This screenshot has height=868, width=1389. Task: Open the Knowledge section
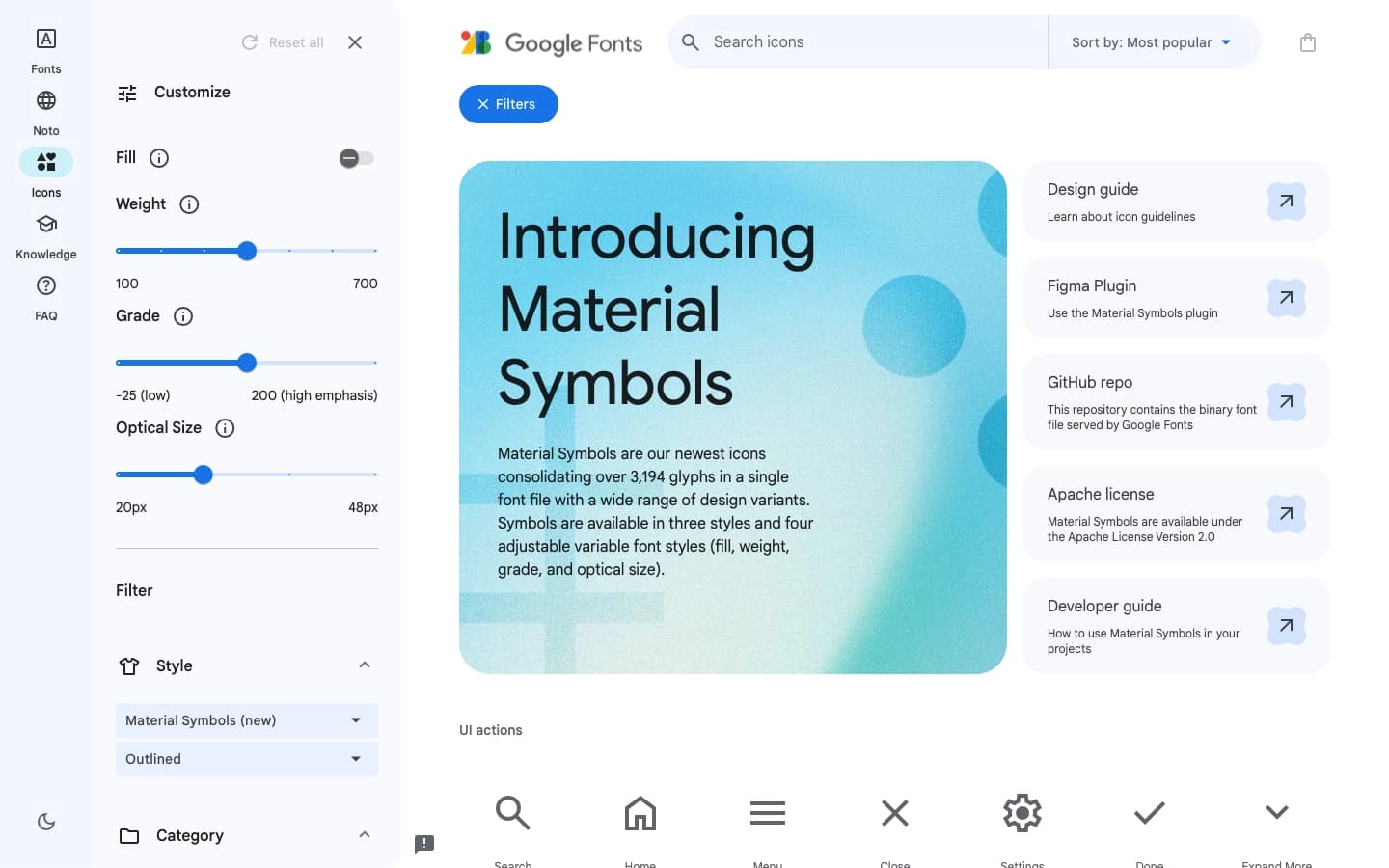(45, 236)
